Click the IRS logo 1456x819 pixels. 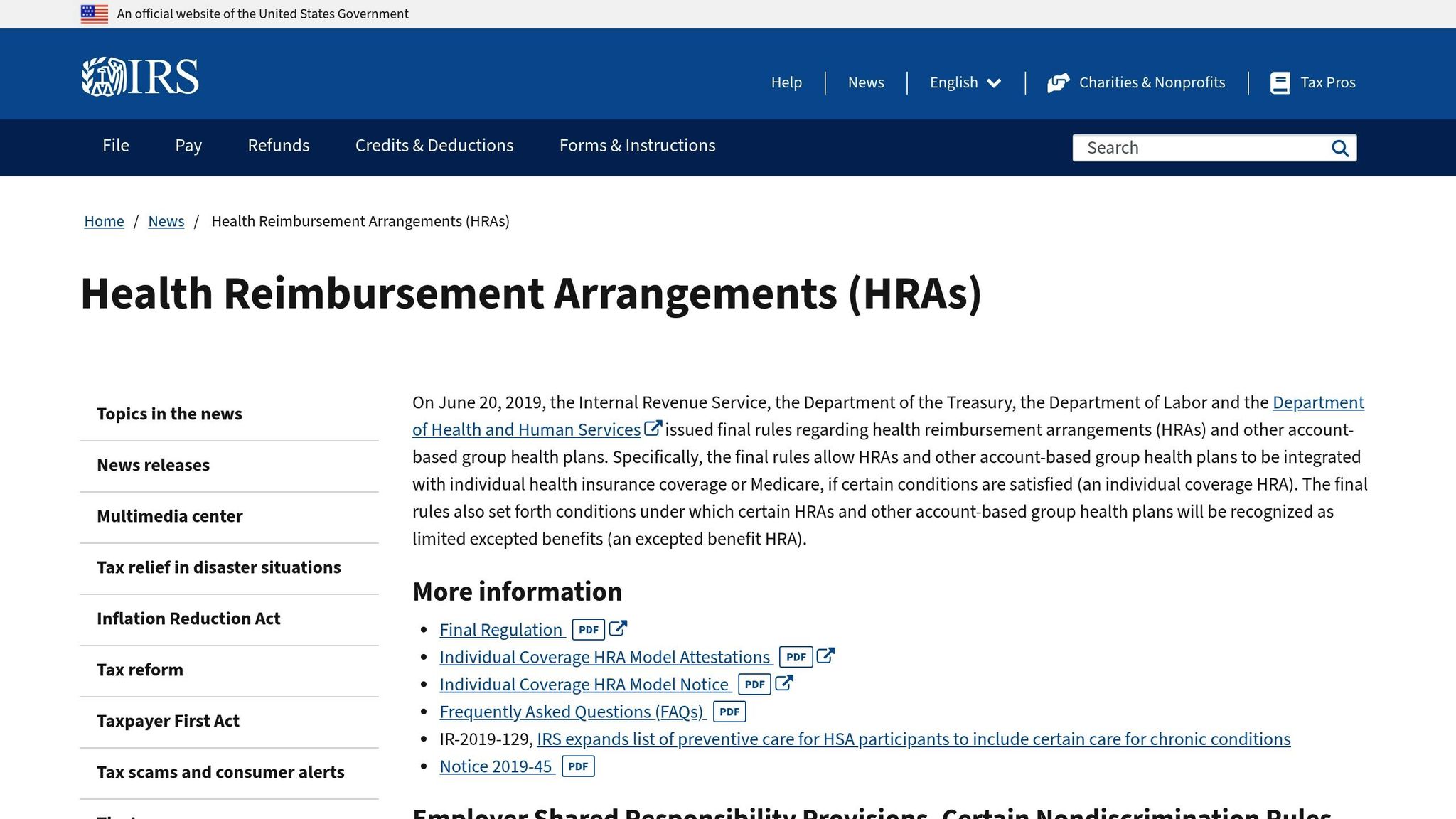pos(140,77)
